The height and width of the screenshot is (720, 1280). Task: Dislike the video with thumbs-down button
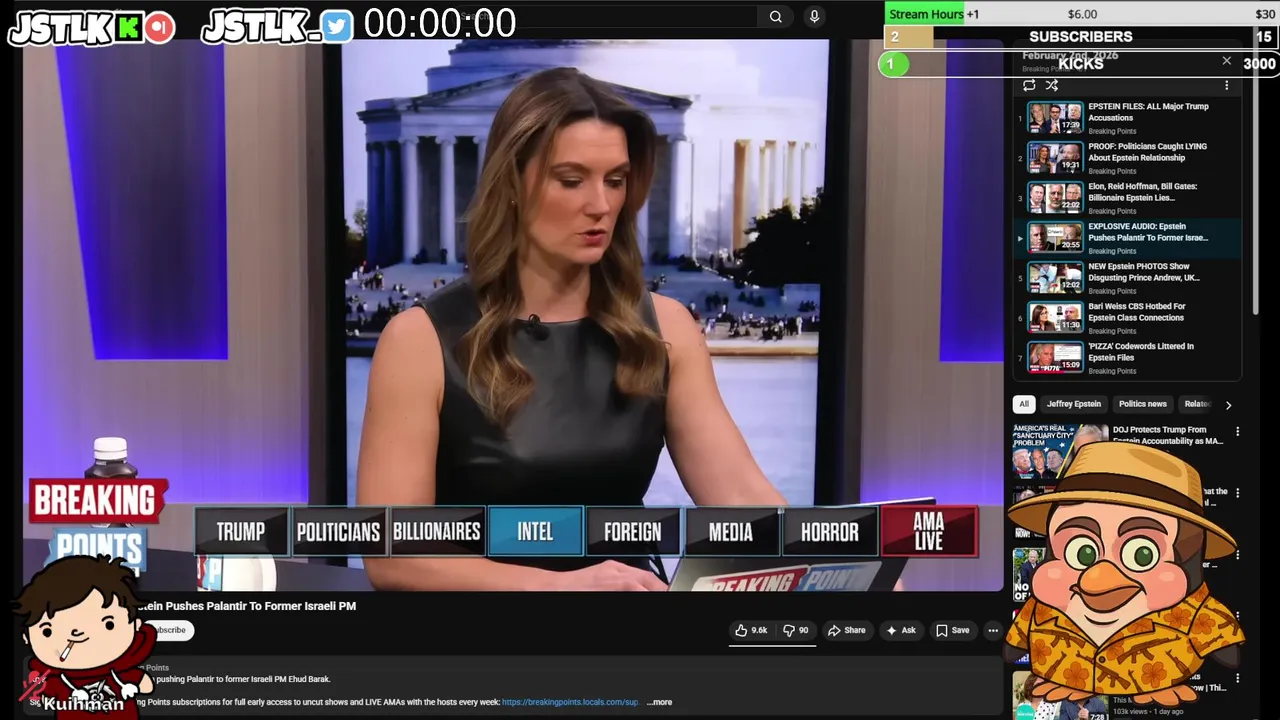point(796,630)
